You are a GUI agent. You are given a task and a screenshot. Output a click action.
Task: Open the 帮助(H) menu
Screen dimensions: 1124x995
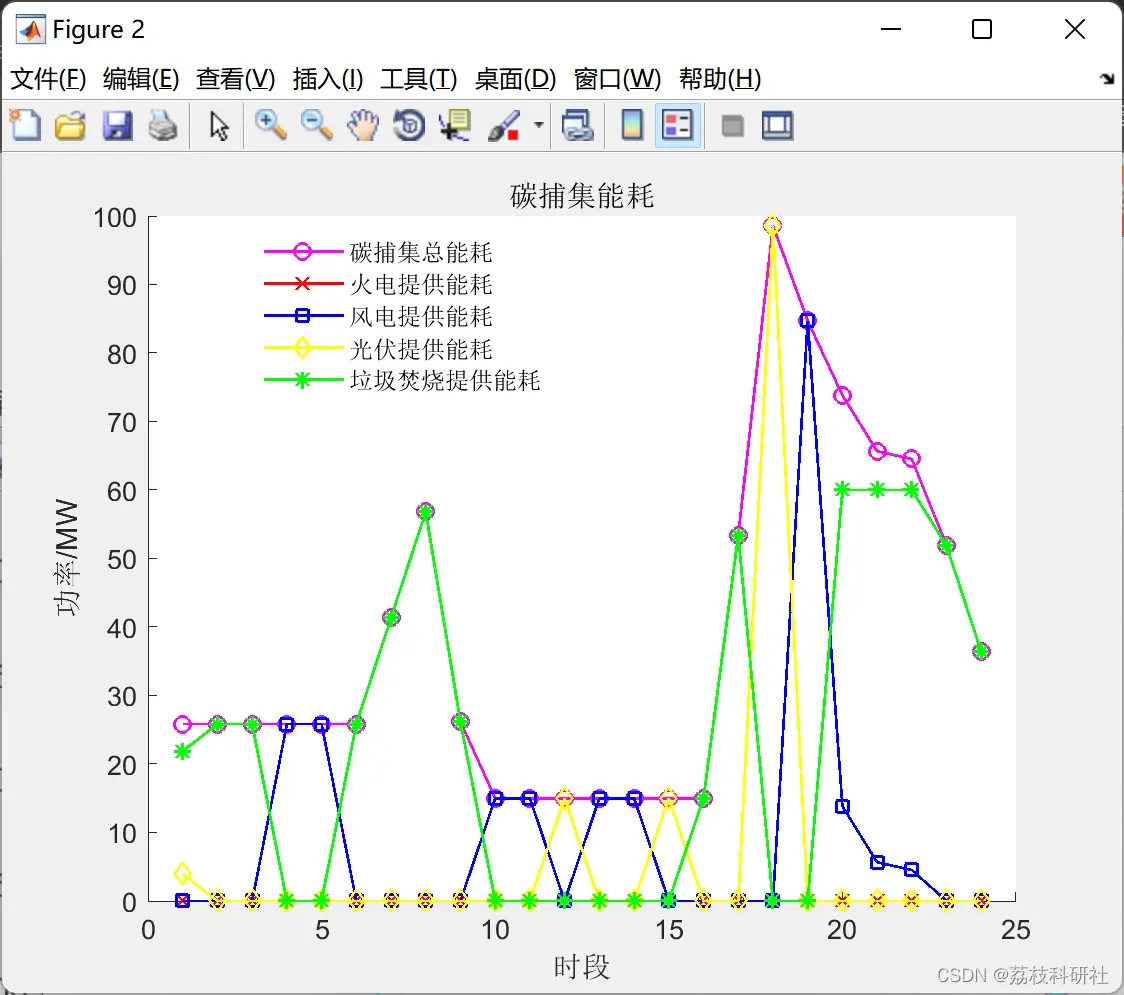click(x=720, y=78)
